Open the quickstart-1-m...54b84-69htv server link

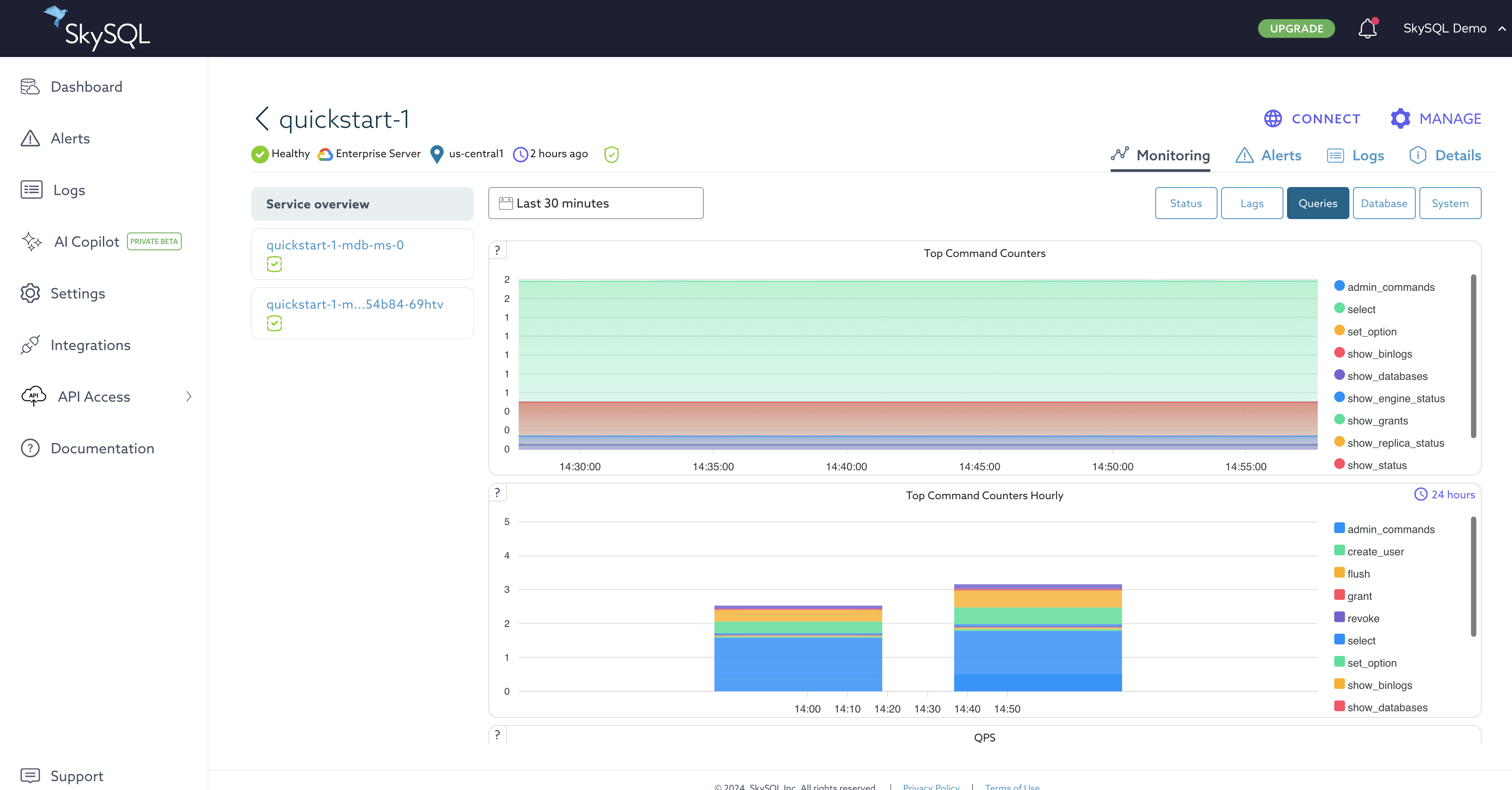(x=355, y=304)
